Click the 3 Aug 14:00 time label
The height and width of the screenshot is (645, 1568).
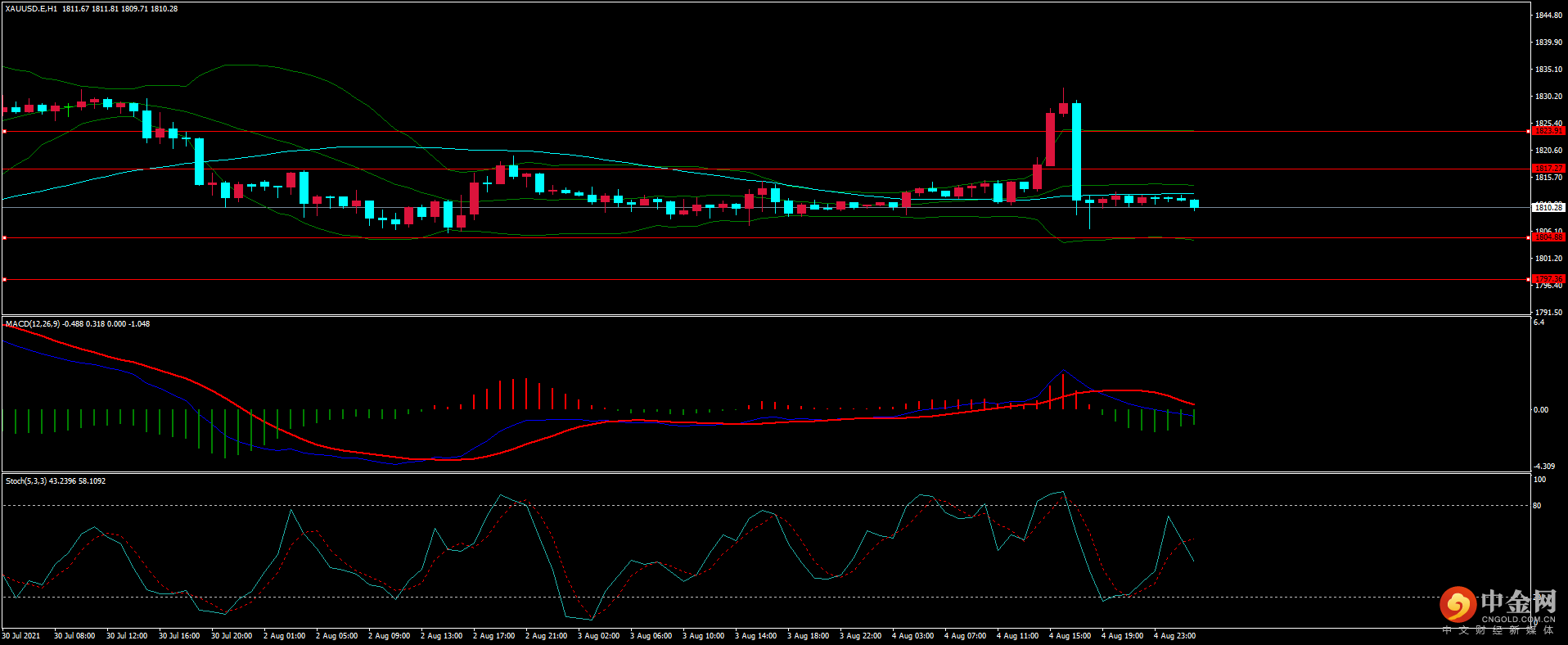click(x=755, y=636)
